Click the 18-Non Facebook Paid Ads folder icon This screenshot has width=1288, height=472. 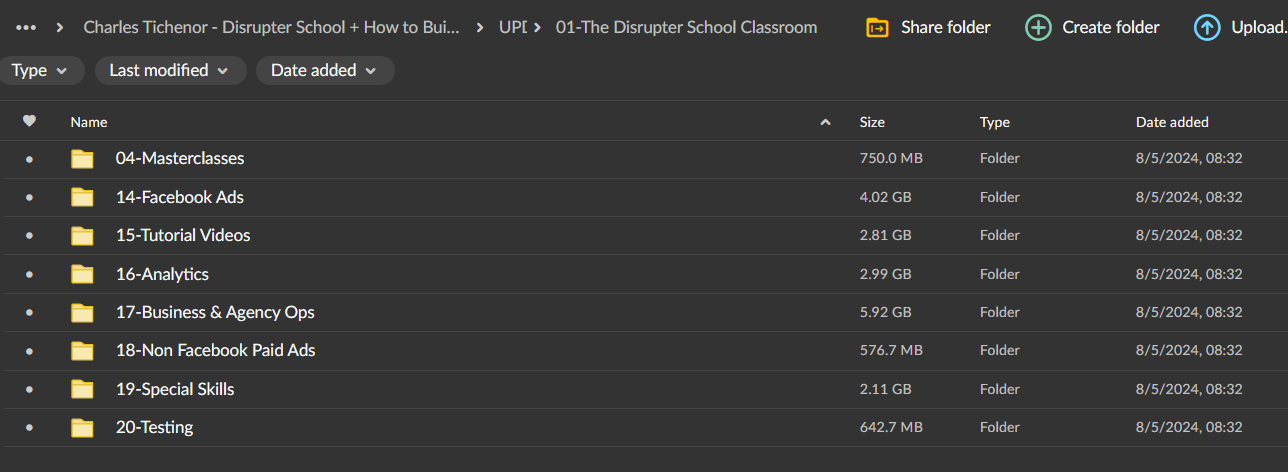coord(82,351)
